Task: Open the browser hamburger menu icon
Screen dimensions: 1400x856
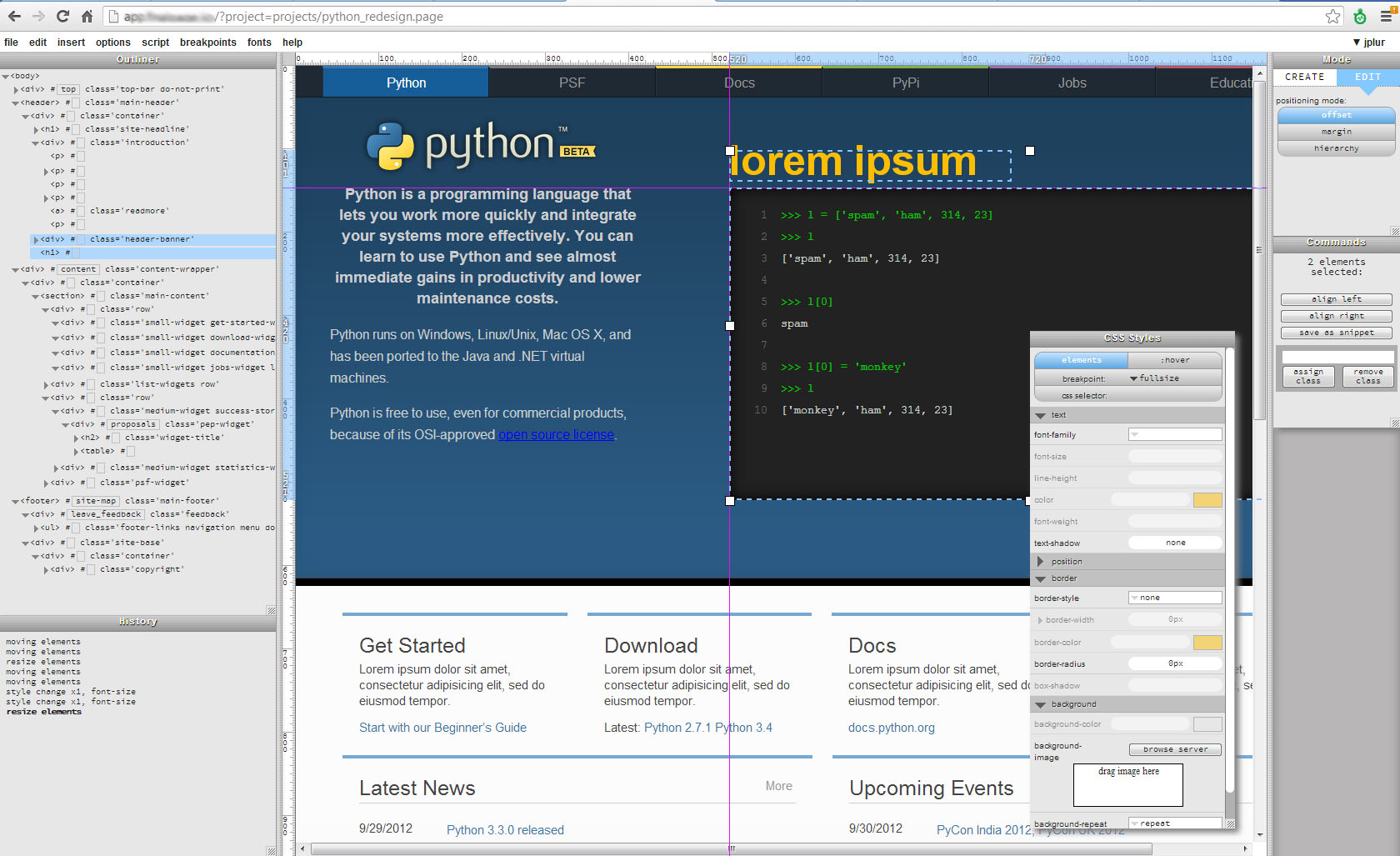Action: (1387, 16)
